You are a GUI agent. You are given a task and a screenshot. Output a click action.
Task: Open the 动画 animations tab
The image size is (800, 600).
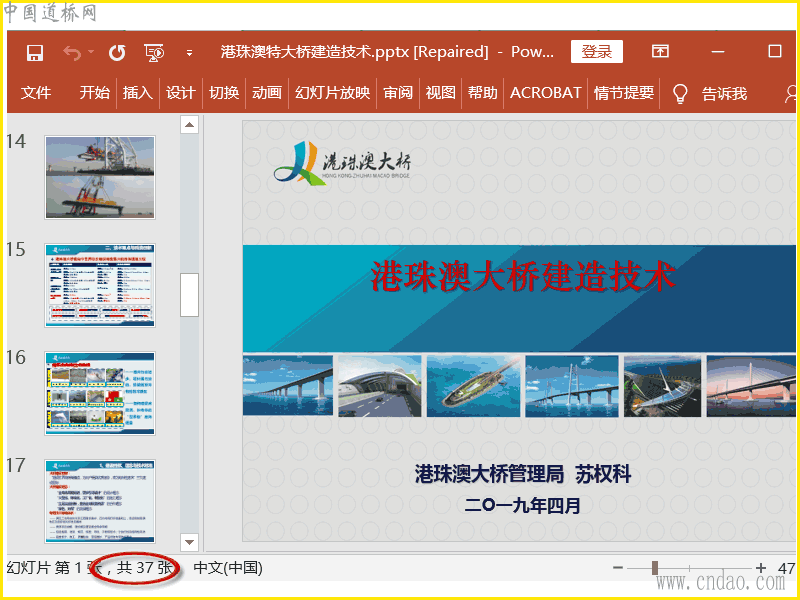[267, 93]
